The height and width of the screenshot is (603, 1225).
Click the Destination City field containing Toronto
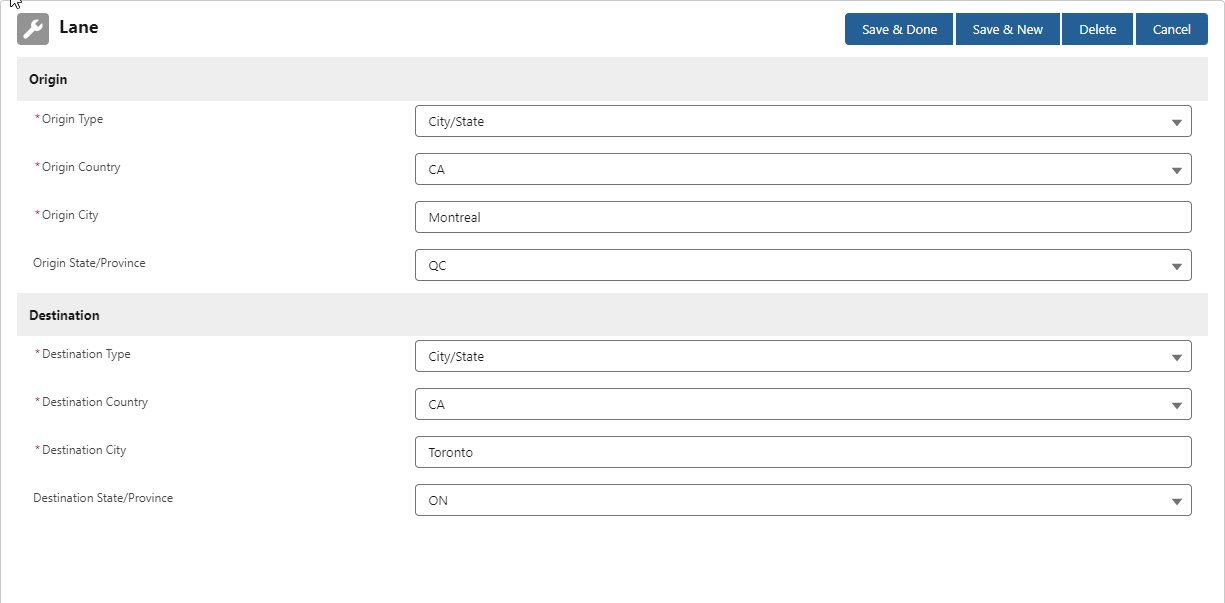pos(803,452)
